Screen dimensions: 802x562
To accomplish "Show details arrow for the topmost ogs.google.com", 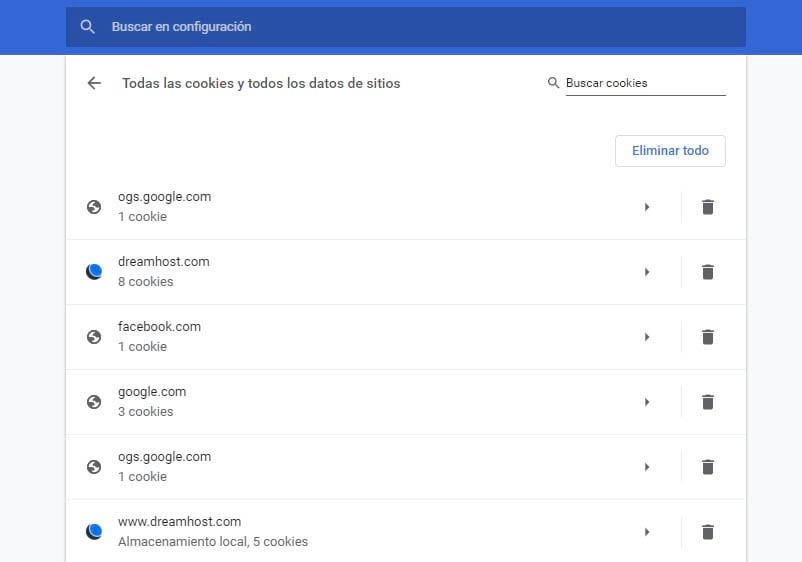I will pyautogui.click(x=647, y=207).
